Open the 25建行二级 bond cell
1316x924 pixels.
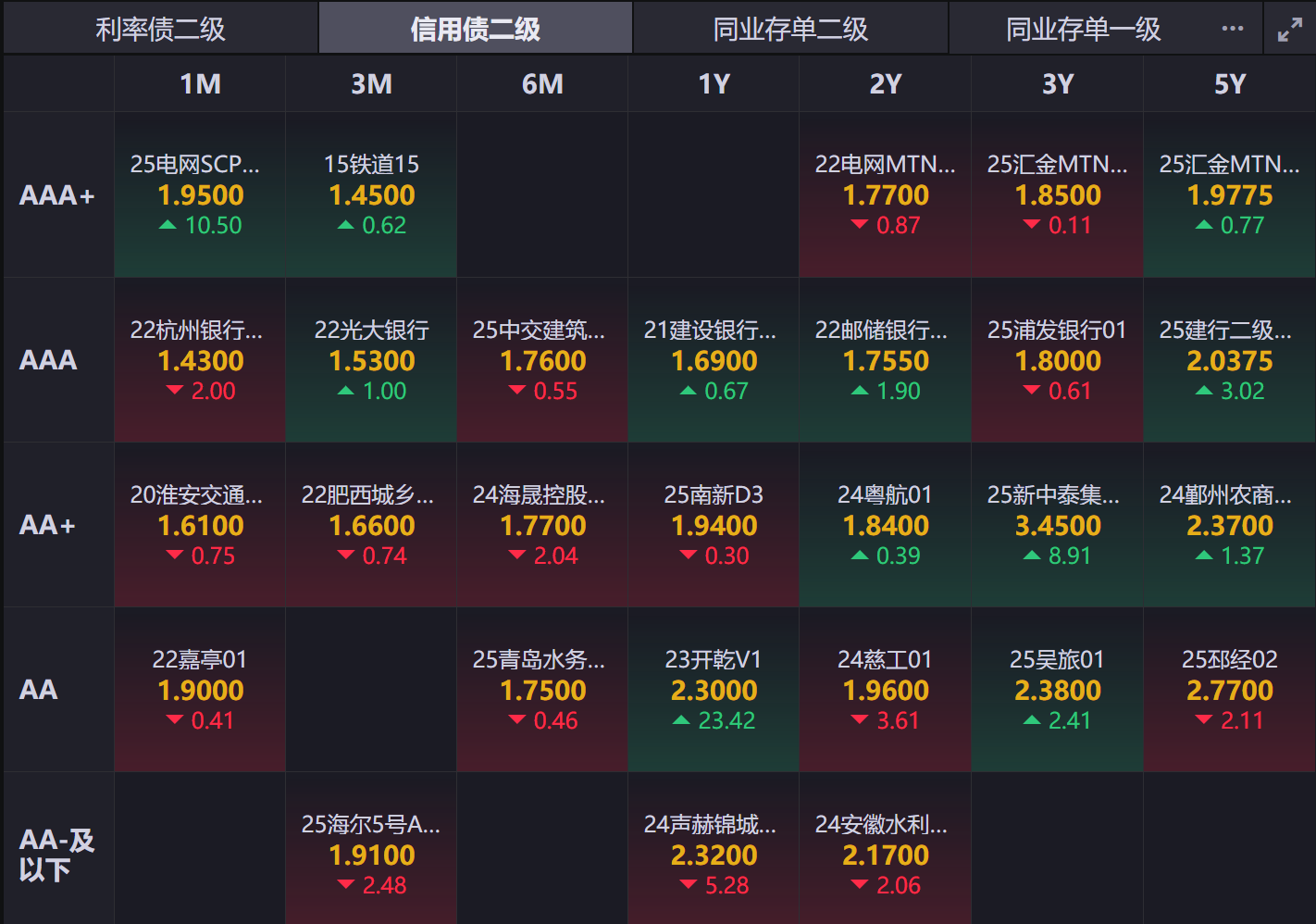point(1230,360)
